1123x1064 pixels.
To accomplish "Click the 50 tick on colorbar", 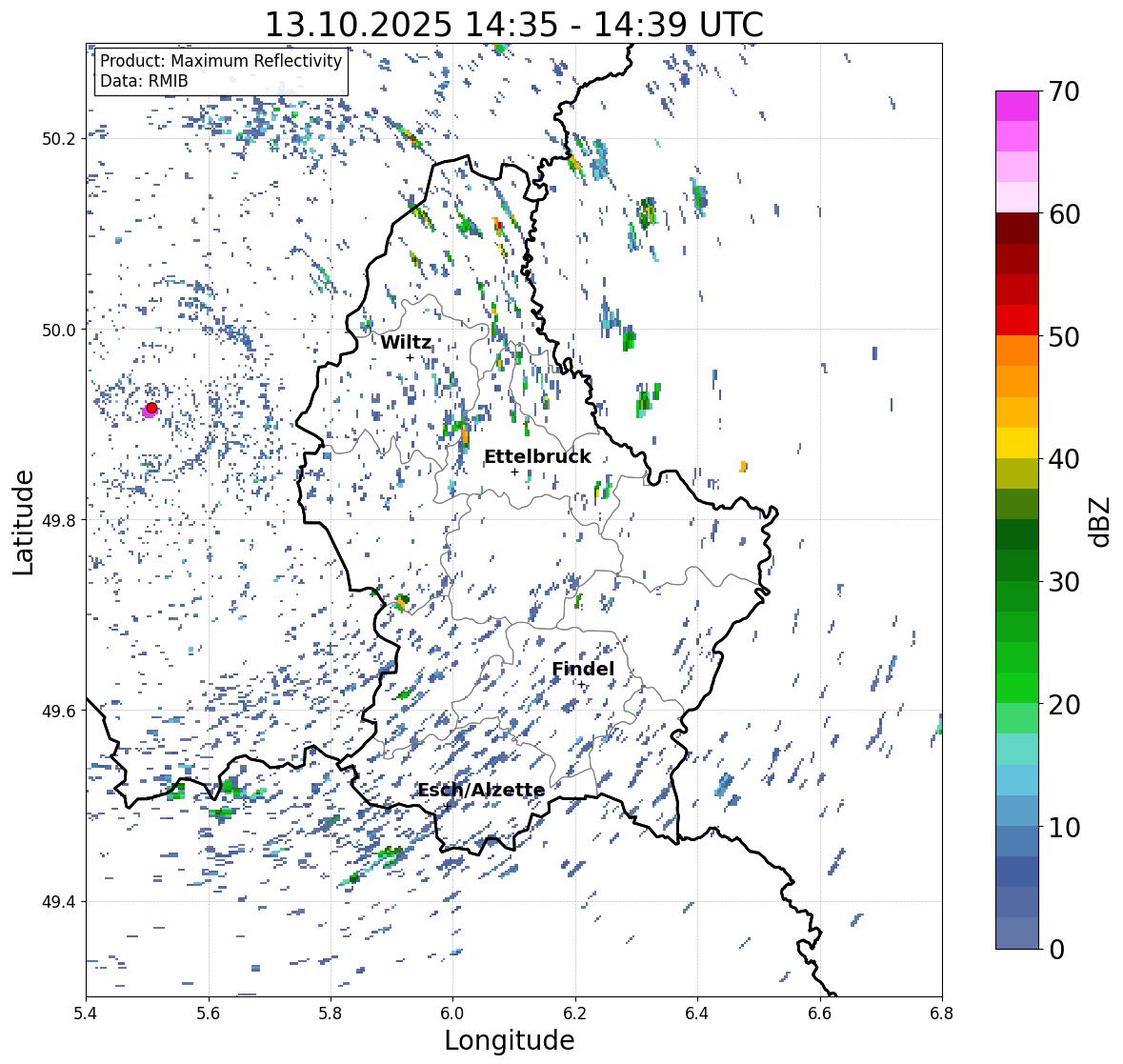I will click(1064, 336).
